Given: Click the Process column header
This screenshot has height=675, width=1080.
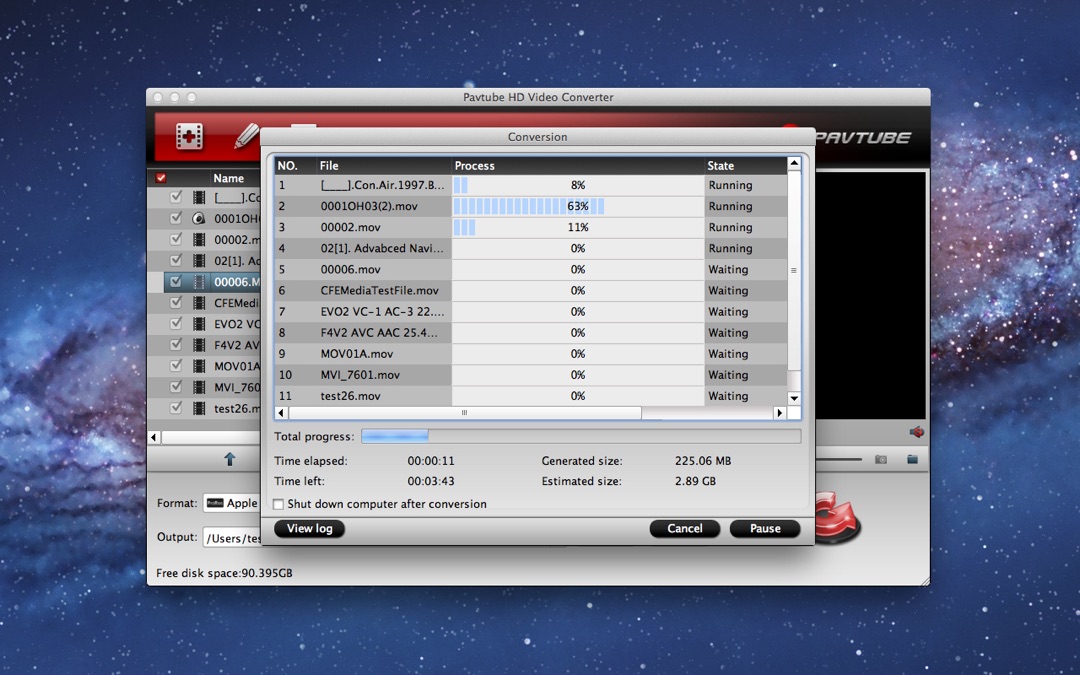Looking at the screenshot, I should (x=577, y=165).
